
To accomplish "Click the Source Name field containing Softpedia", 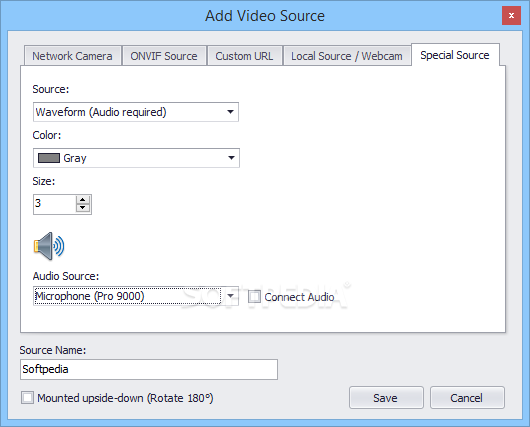I will tap(149, 369).
